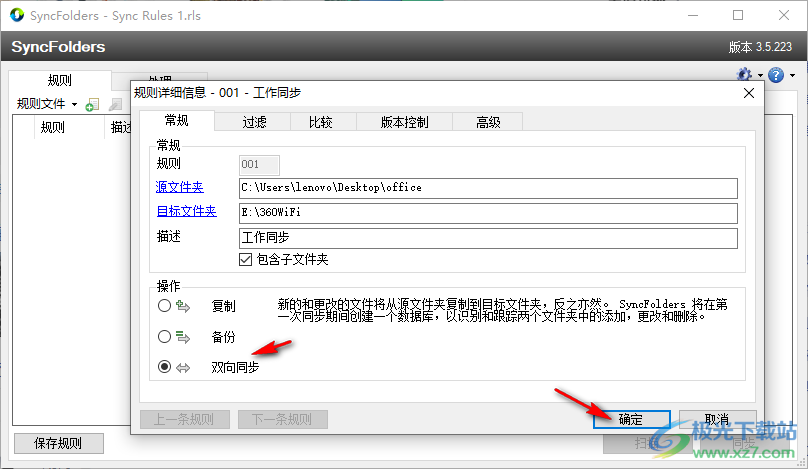Viewport: 808px width, 469px height.
Task: Expand the 规则文件 dropdown menu
Action: (47, 104)
